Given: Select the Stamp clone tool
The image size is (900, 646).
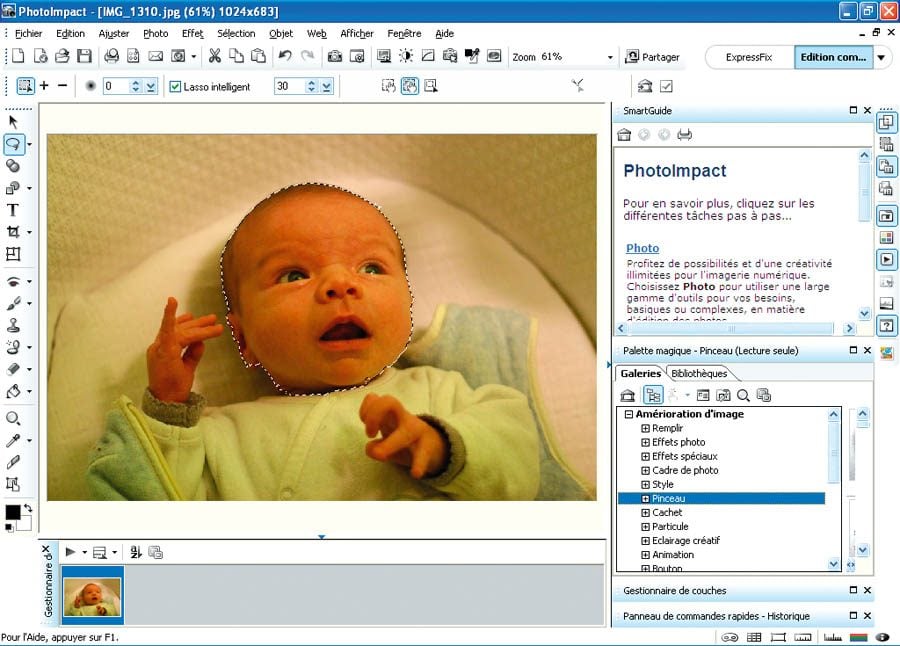Looking at the screenshot, I should coord(13,326).
